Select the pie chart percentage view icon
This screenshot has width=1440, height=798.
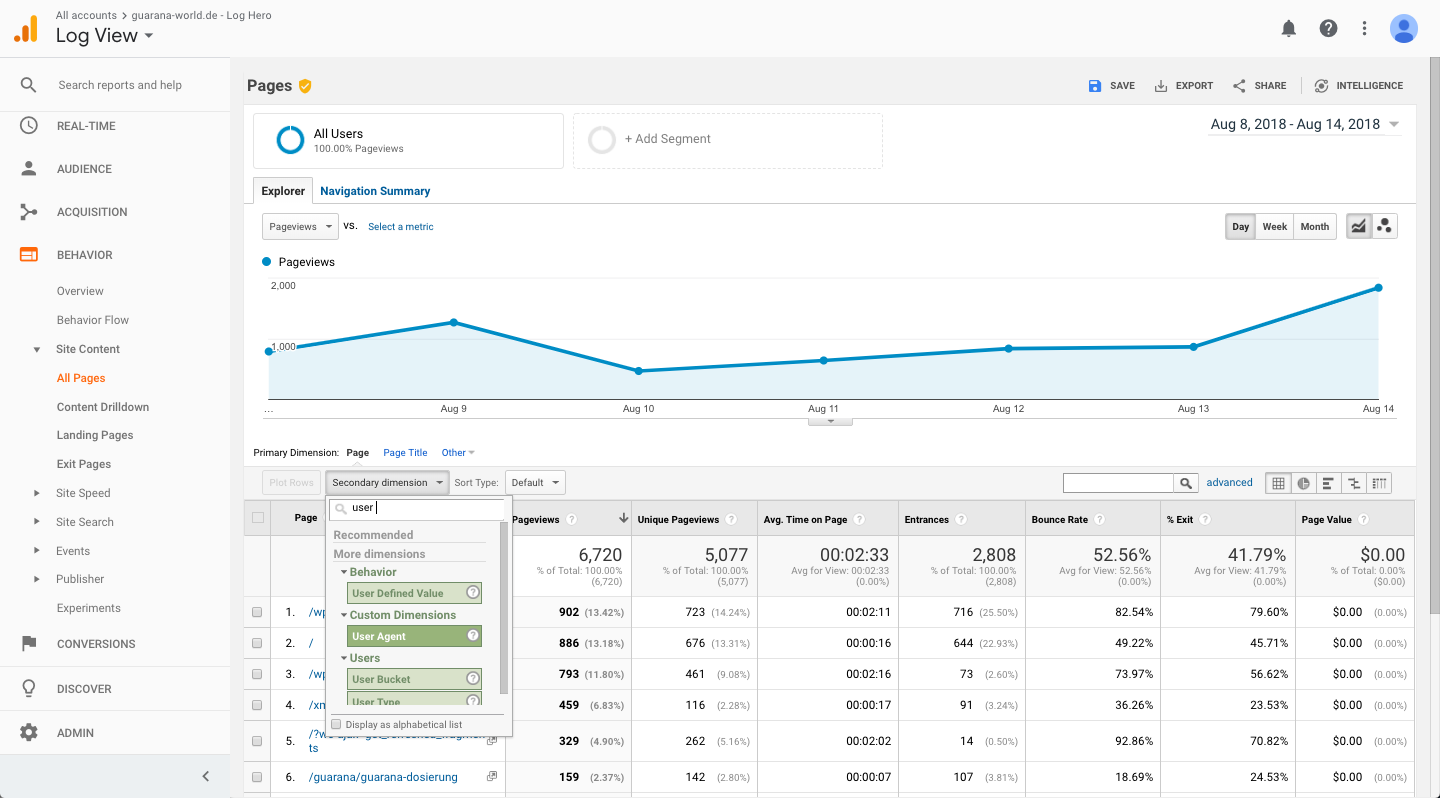[x=1303, y=483]
